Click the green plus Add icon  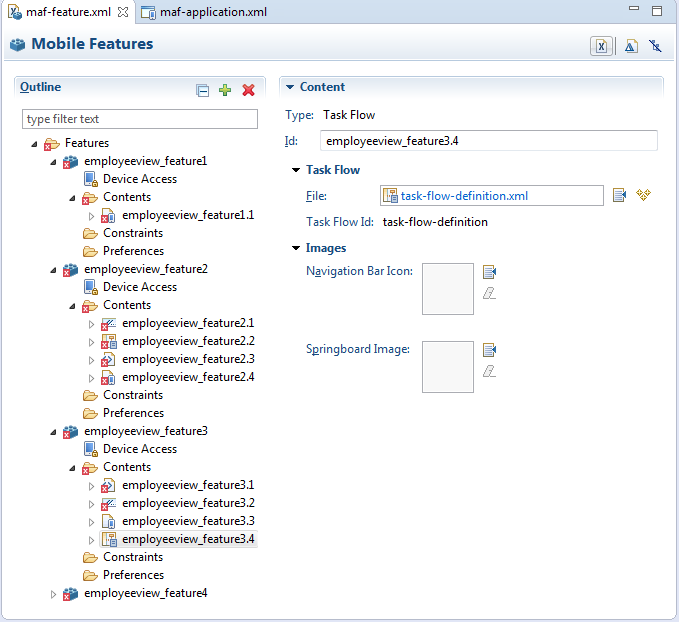point(225,90)
